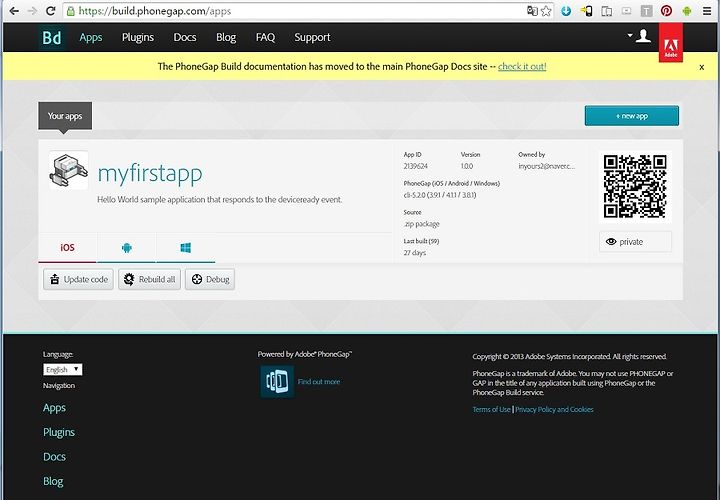Open Blog in the top navigation
Image resolution: width=720 pixels, height=500 pixels.
[x=226, y=37]
